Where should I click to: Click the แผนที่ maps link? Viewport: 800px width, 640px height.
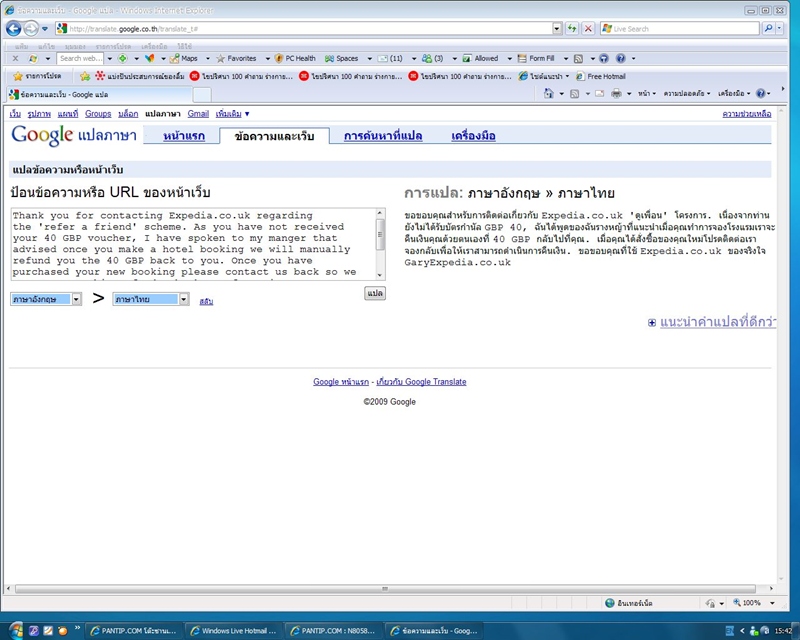[x=68, y=114]
